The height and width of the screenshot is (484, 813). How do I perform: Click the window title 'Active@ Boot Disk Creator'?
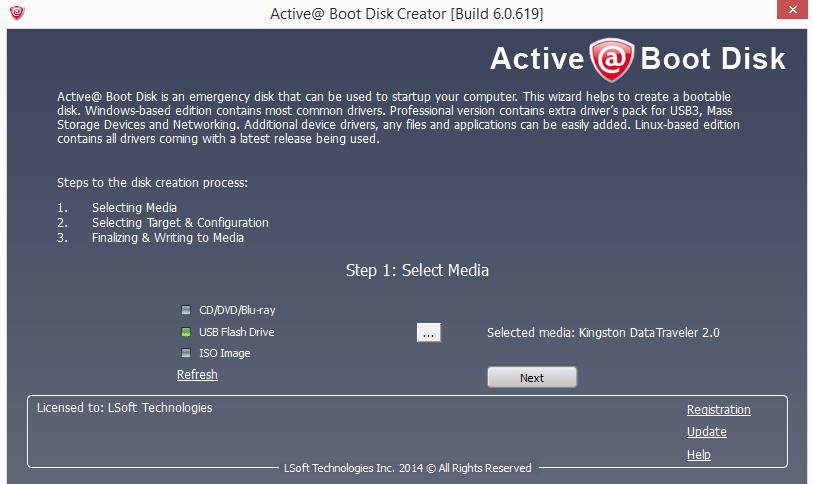pos(407,13)
